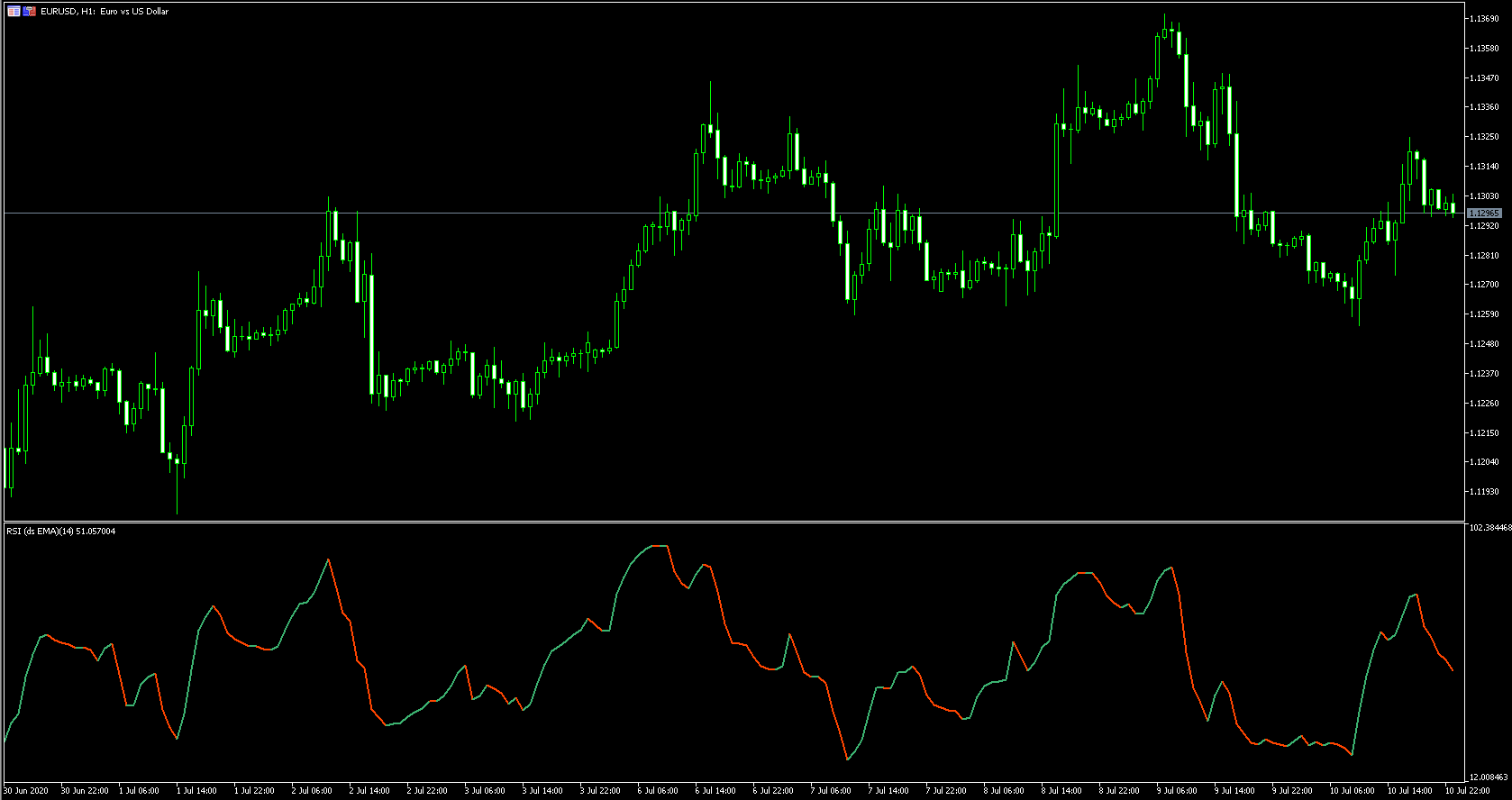This screenshot has width=1512, height=800.
Task: Click the 2 Jul 14:00 time label
Action: [369, 791]
